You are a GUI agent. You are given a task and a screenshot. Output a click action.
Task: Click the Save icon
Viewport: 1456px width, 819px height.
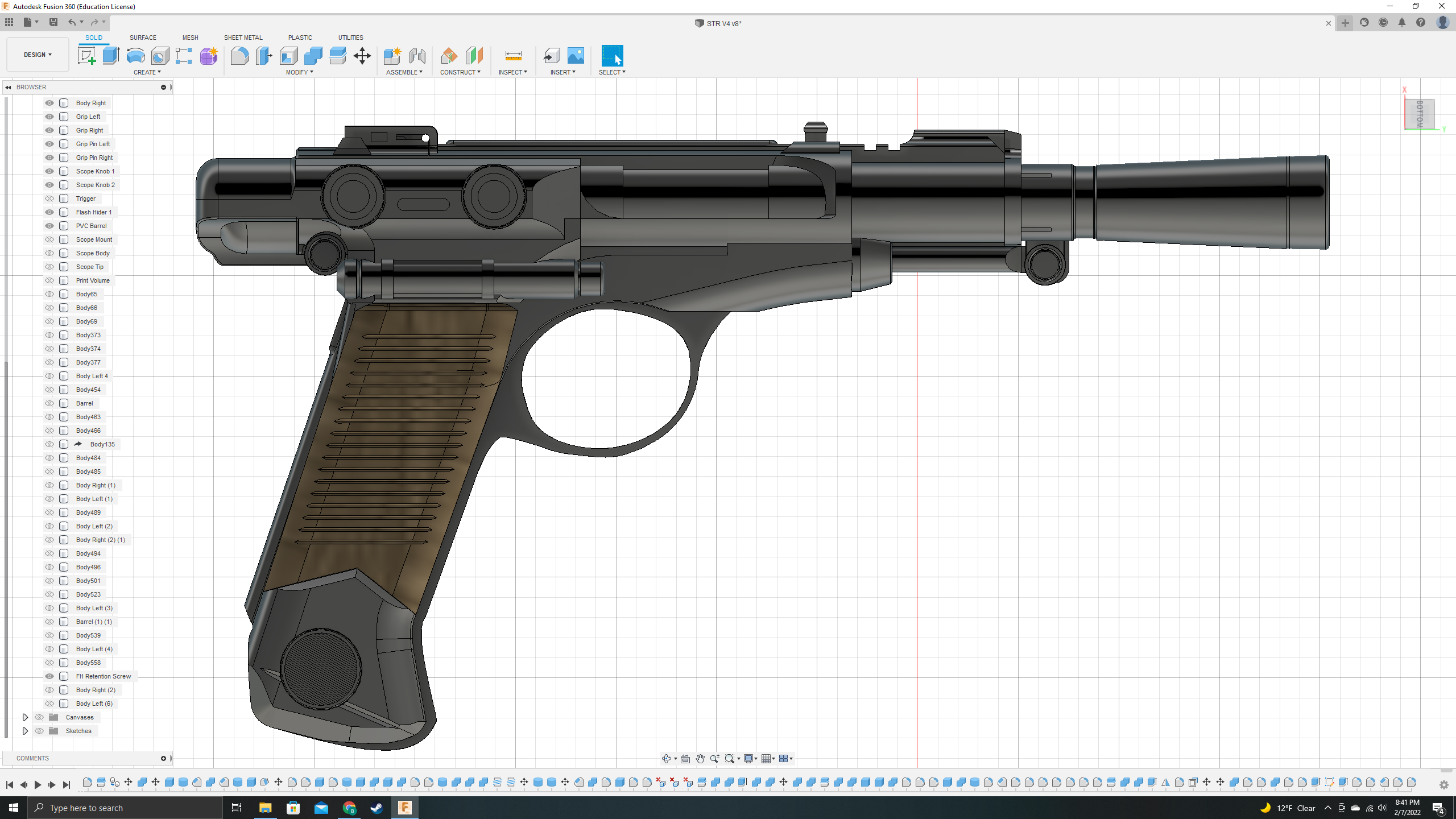click(53, 22)
